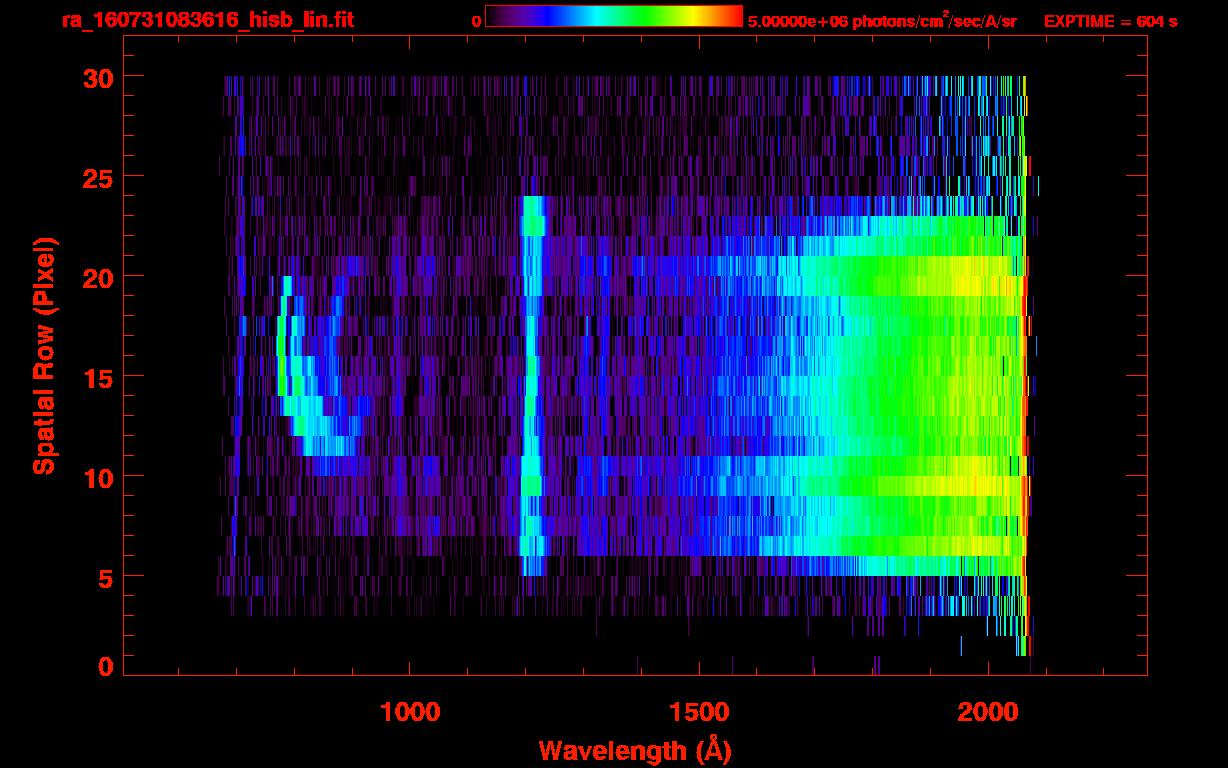Click the x-axis tick label 1500
This screenshot has width=1228, height=768.
[x=699, y=711]
